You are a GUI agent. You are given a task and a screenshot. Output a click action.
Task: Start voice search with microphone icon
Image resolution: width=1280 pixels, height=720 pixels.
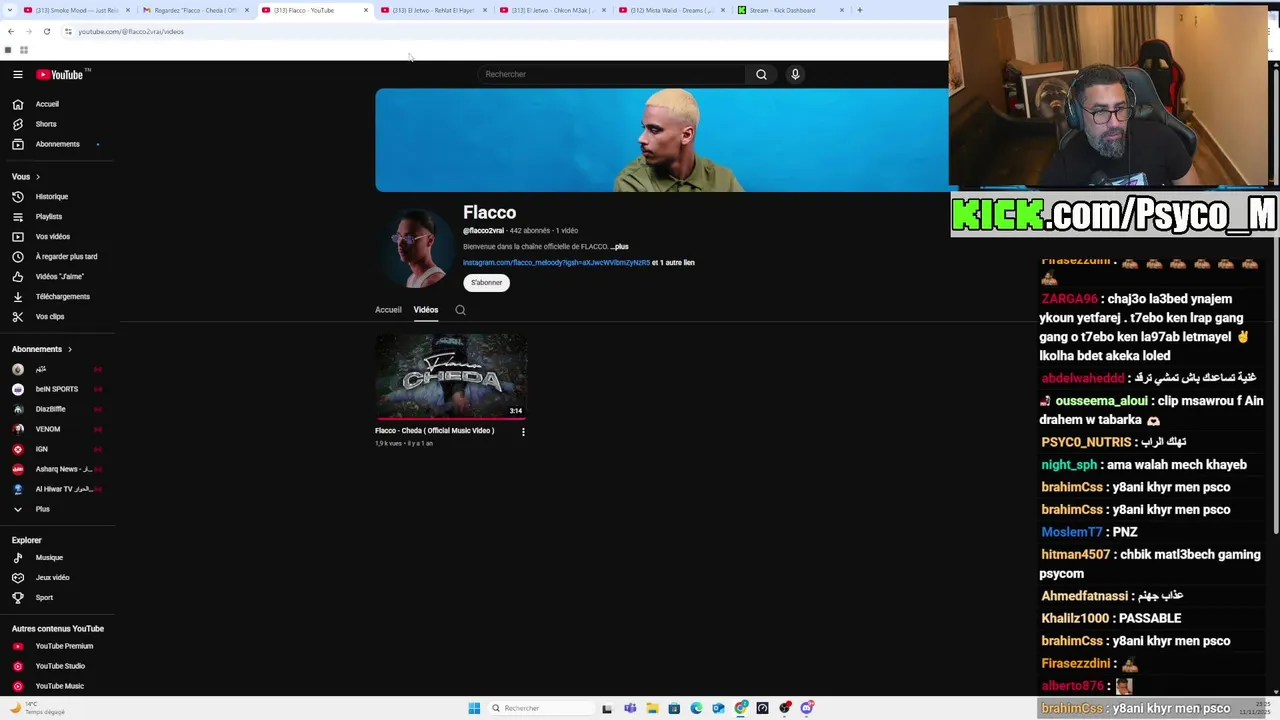pos(795,74)
